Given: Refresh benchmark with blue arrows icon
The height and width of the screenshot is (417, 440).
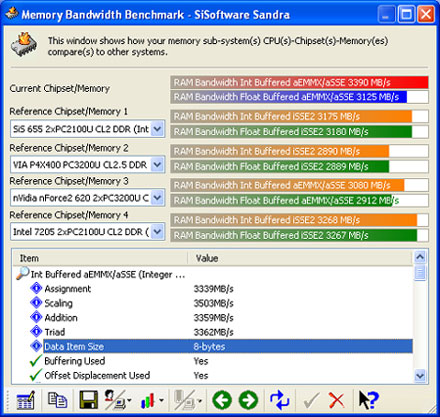Looking at the screenshot, I should coord(279,400).
